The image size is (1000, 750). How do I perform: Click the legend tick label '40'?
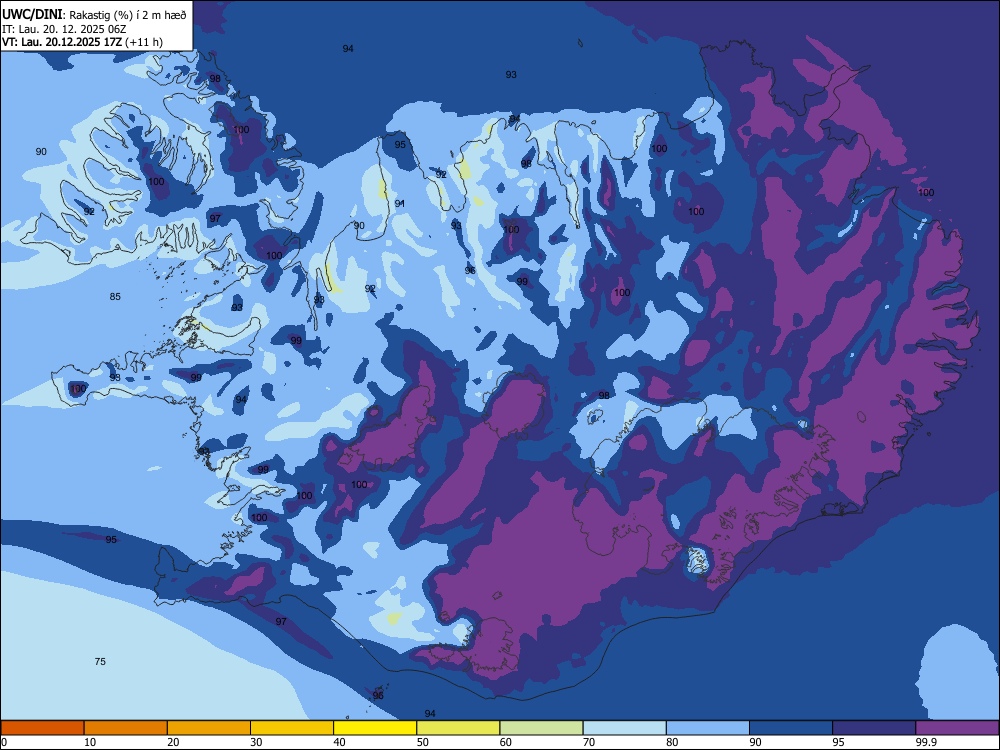coord(339,742)
